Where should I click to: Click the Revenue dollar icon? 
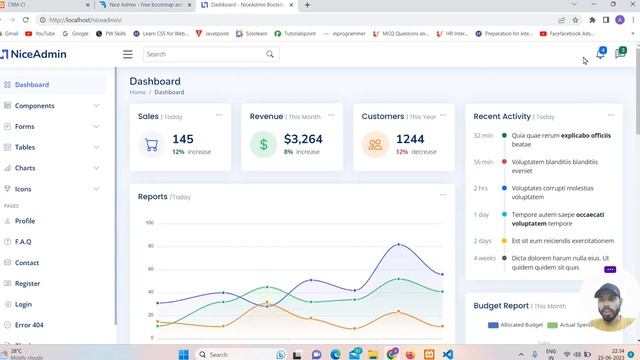point(264,144)
